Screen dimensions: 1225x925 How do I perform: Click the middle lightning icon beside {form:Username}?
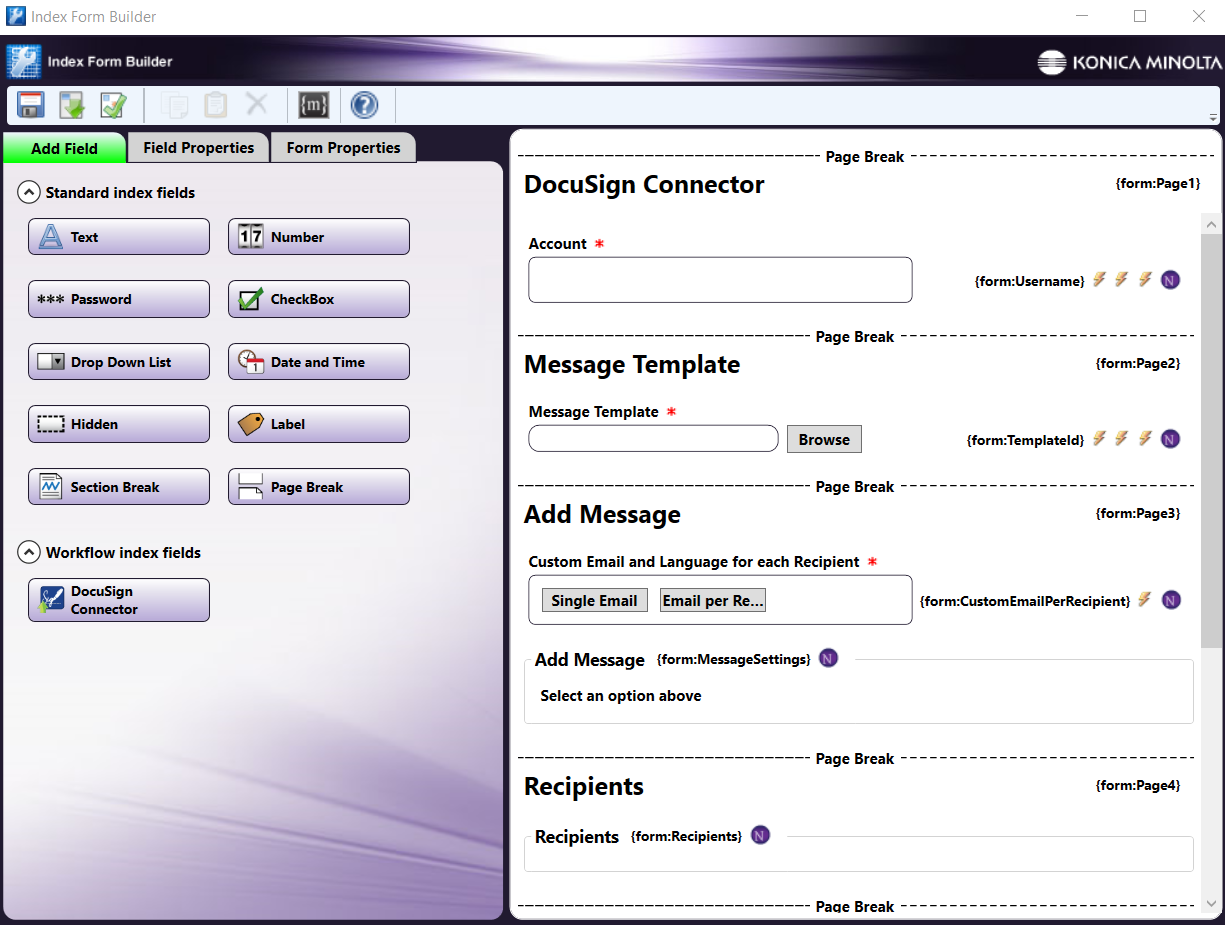pos(1122,279)
